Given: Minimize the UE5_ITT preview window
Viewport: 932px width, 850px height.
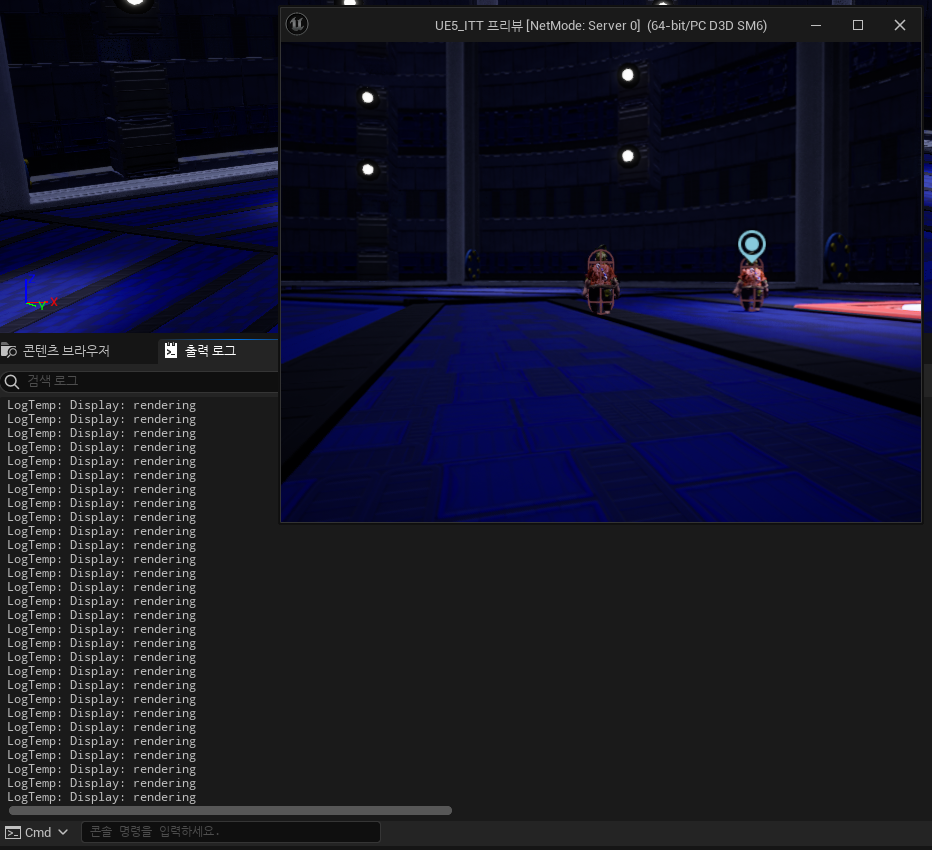Looking at the screenshot, I should pyautogui.click(x=816, y=25).
